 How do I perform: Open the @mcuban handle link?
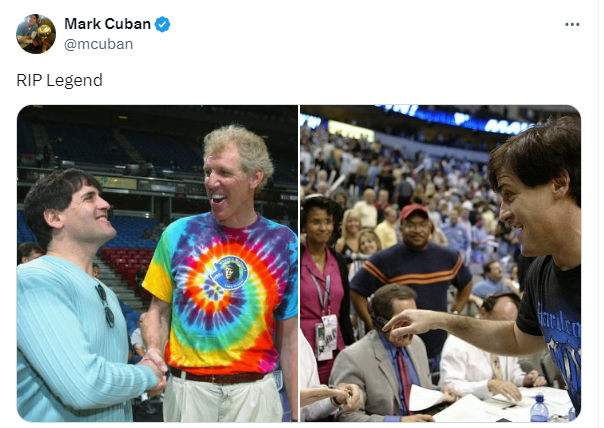99,44
